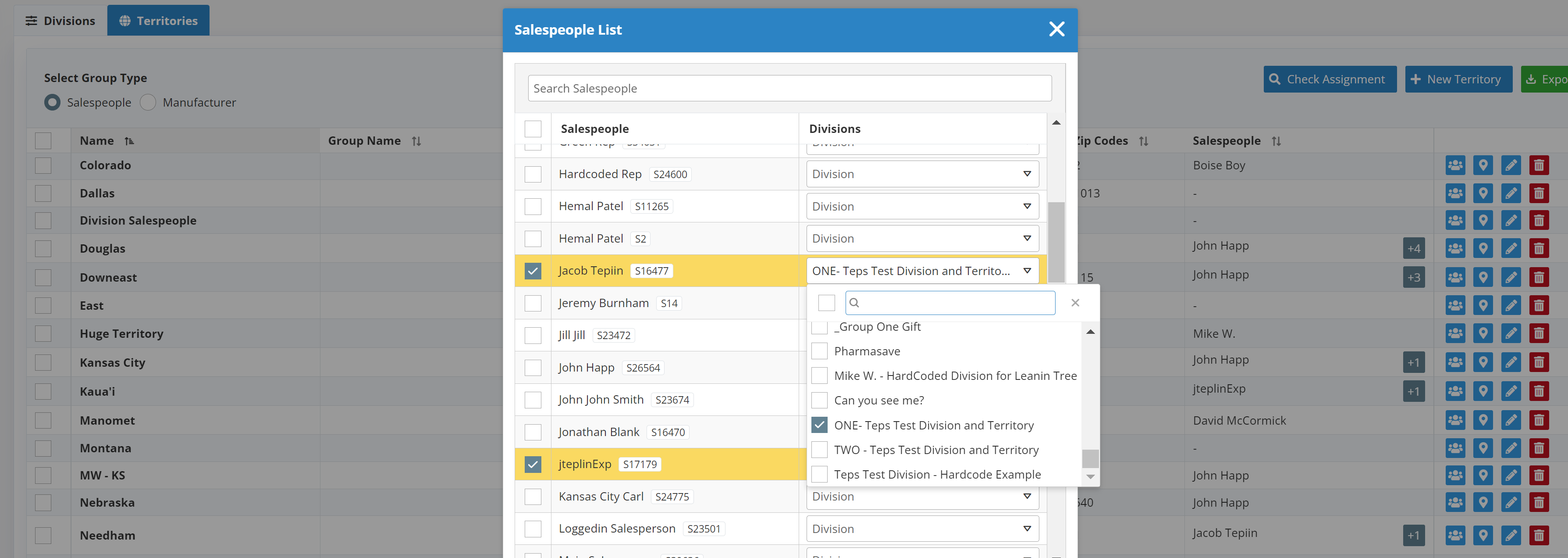Focus the division dropdown search field
This screenshot has width=1568, height=558.
pyautogui.click(x=949, y=303)
